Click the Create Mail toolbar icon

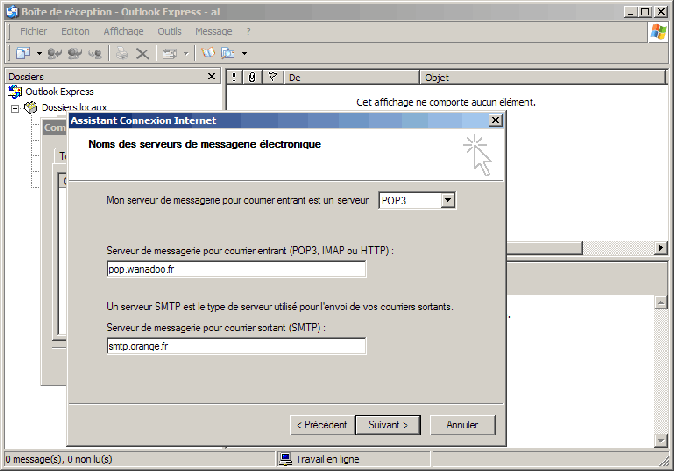point(23,53)
